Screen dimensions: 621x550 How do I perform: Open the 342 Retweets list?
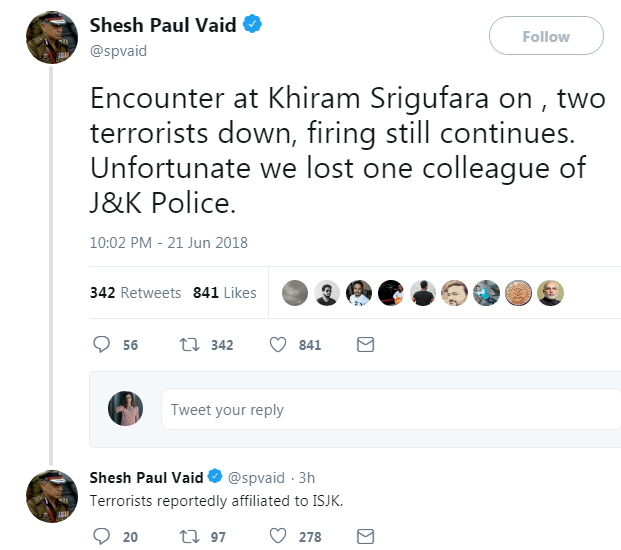pyautogui.click(x=135, y=293)
